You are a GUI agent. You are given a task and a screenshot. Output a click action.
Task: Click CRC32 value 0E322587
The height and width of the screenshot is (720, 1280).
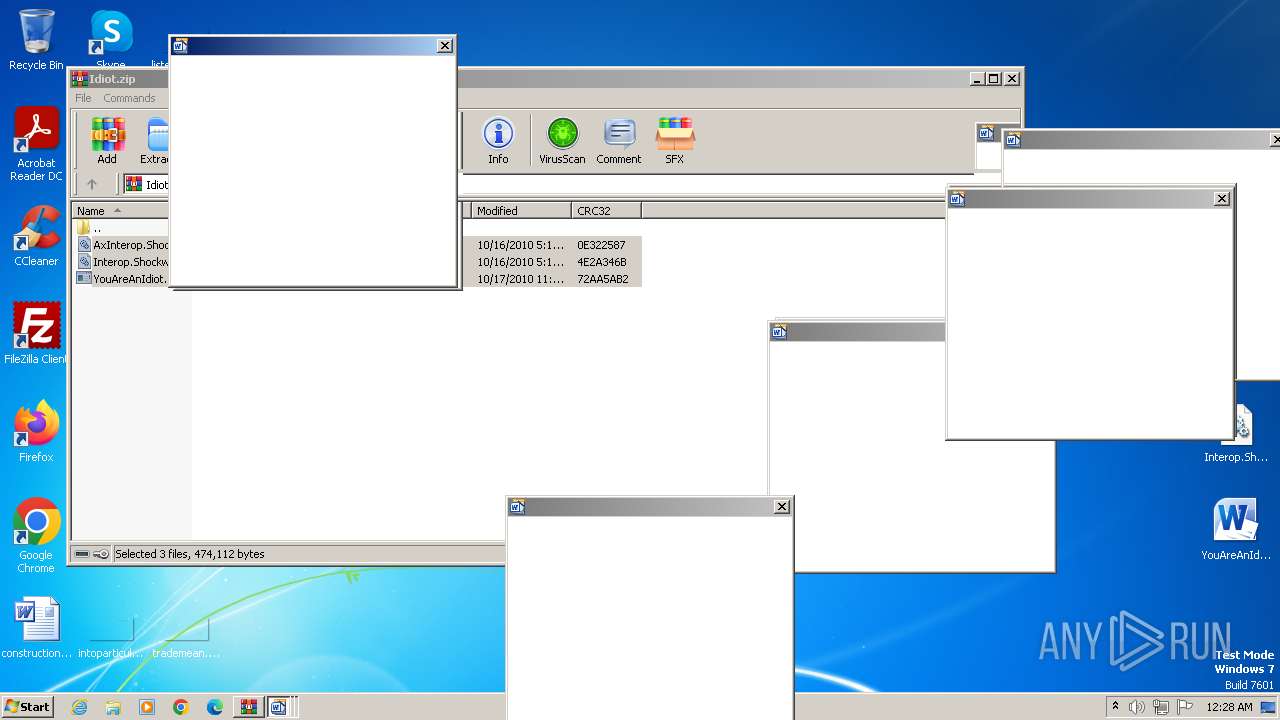point(601,245)
